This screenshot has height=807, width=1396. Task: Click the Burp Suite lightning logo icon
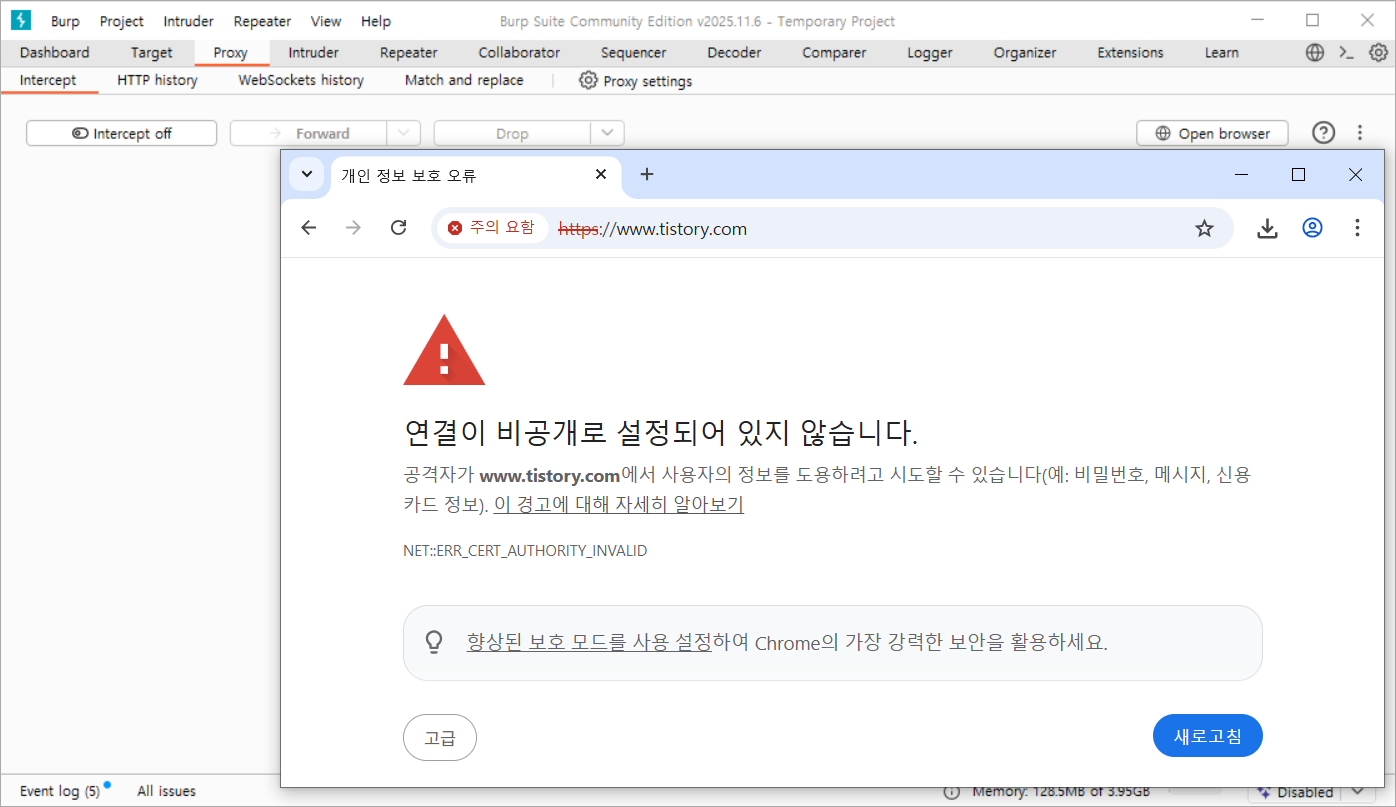point(20,20)
